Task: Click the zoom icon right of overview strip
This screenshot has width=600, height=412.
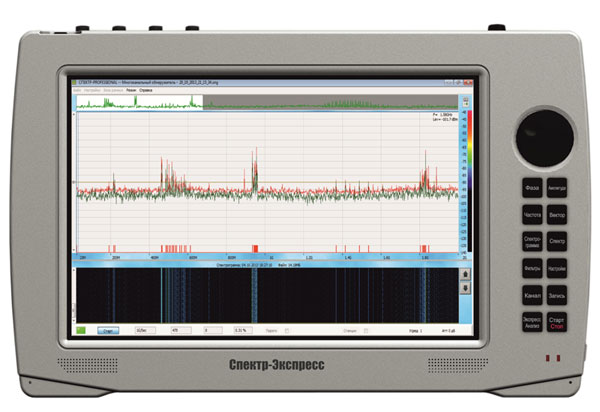Action: coord(465,102)
